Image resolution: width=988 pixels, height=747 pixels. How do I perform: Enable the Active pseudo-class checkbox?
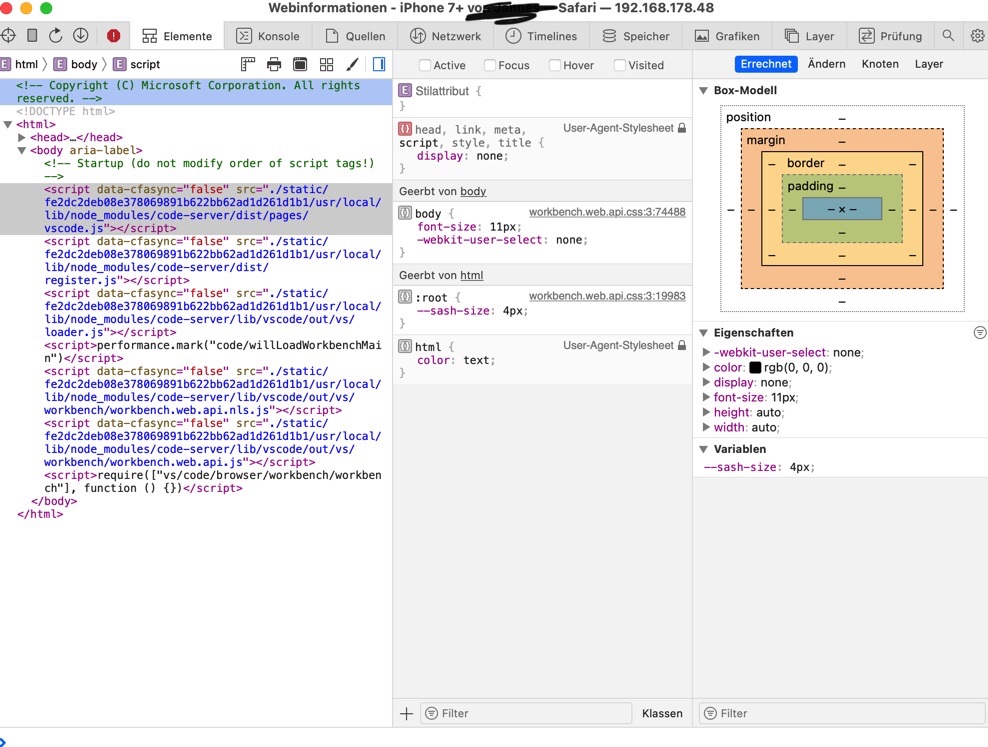[425, 65]
